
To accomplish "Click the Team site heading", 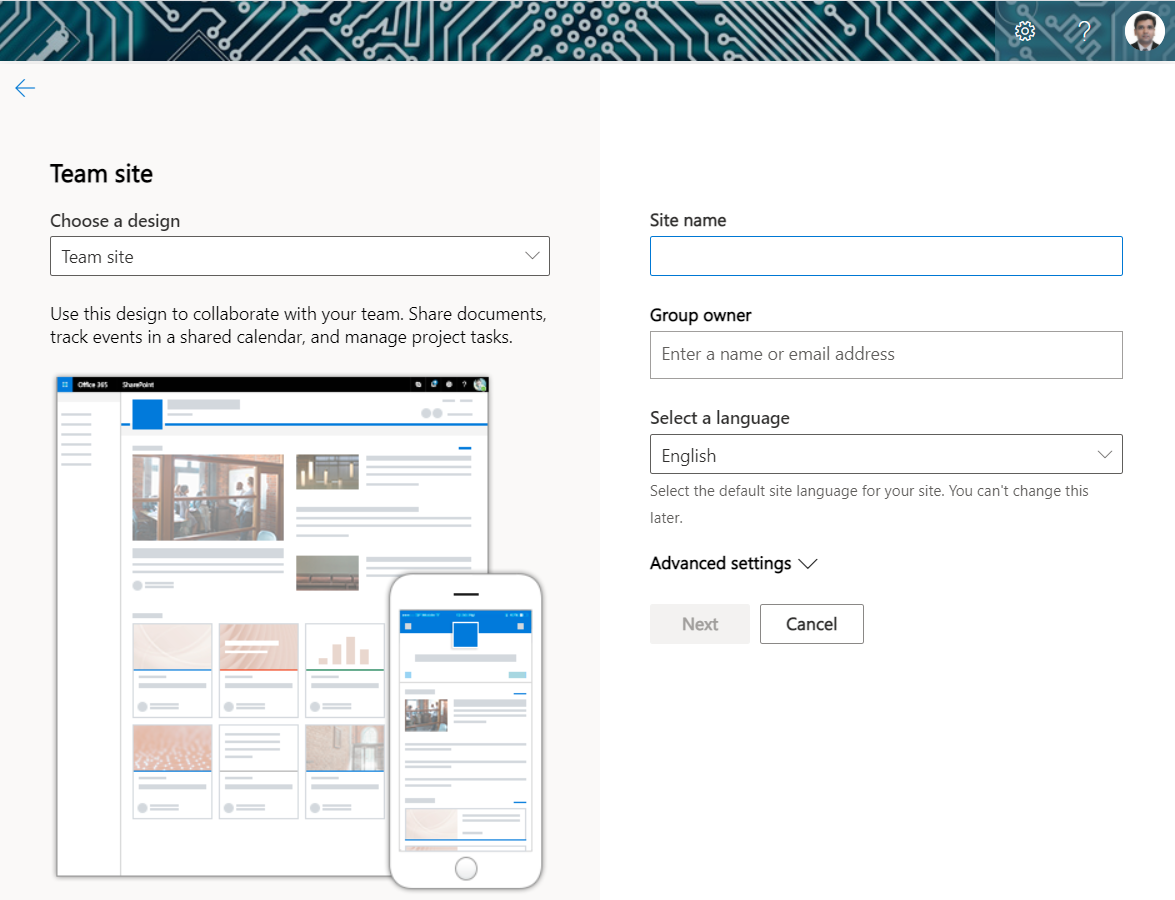I will (x=101, y=174).
